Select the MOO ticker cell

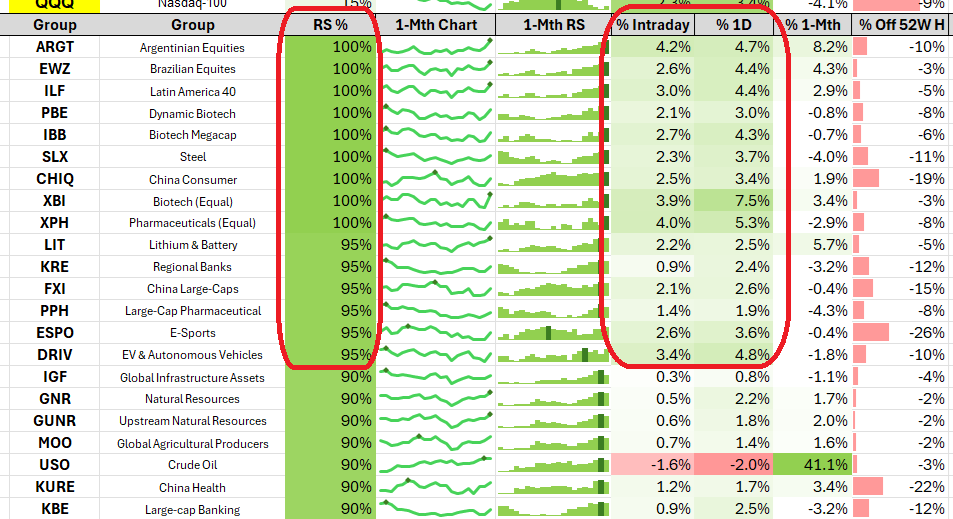pyautogui.click(x=55, y=442)
